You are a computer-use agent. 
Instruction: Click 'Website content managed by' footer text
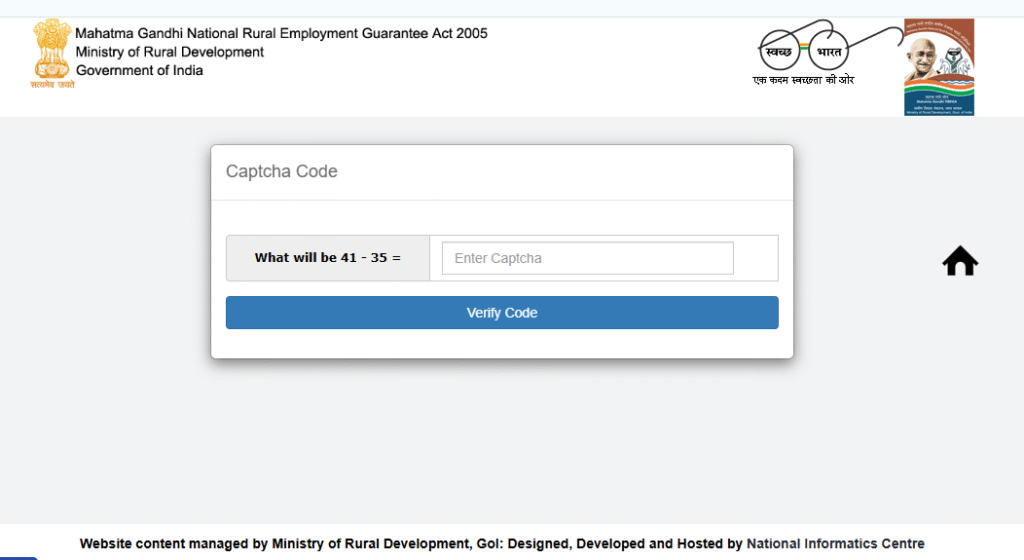click(175, 544)
